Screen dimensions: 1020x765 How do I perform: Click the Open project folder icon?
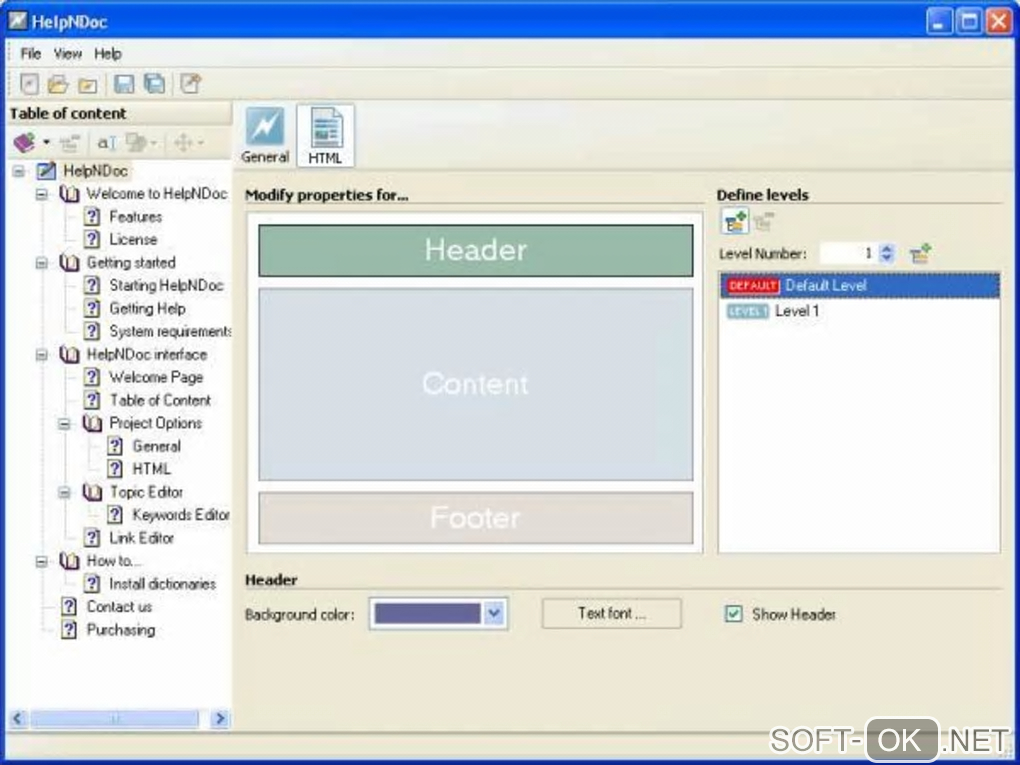pyautogui.click(x=58, y=84)
